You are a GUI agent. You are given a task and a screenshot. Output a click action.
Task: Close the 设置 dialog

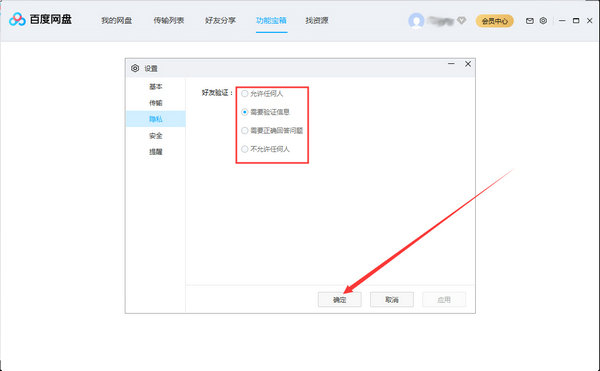click(x=468, y=64)
